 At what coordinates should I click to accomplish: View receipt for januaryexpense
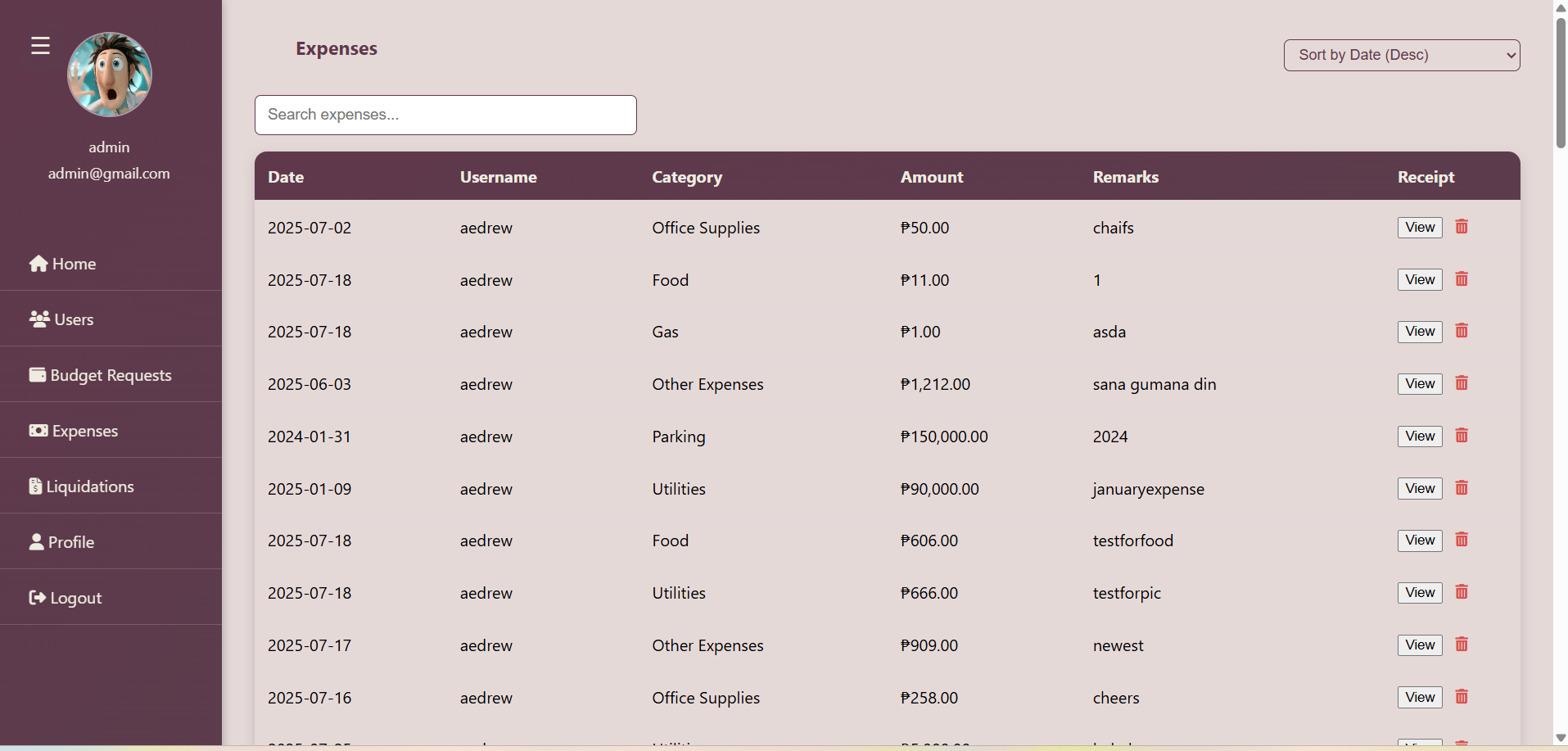click(x=1420, y=489)
